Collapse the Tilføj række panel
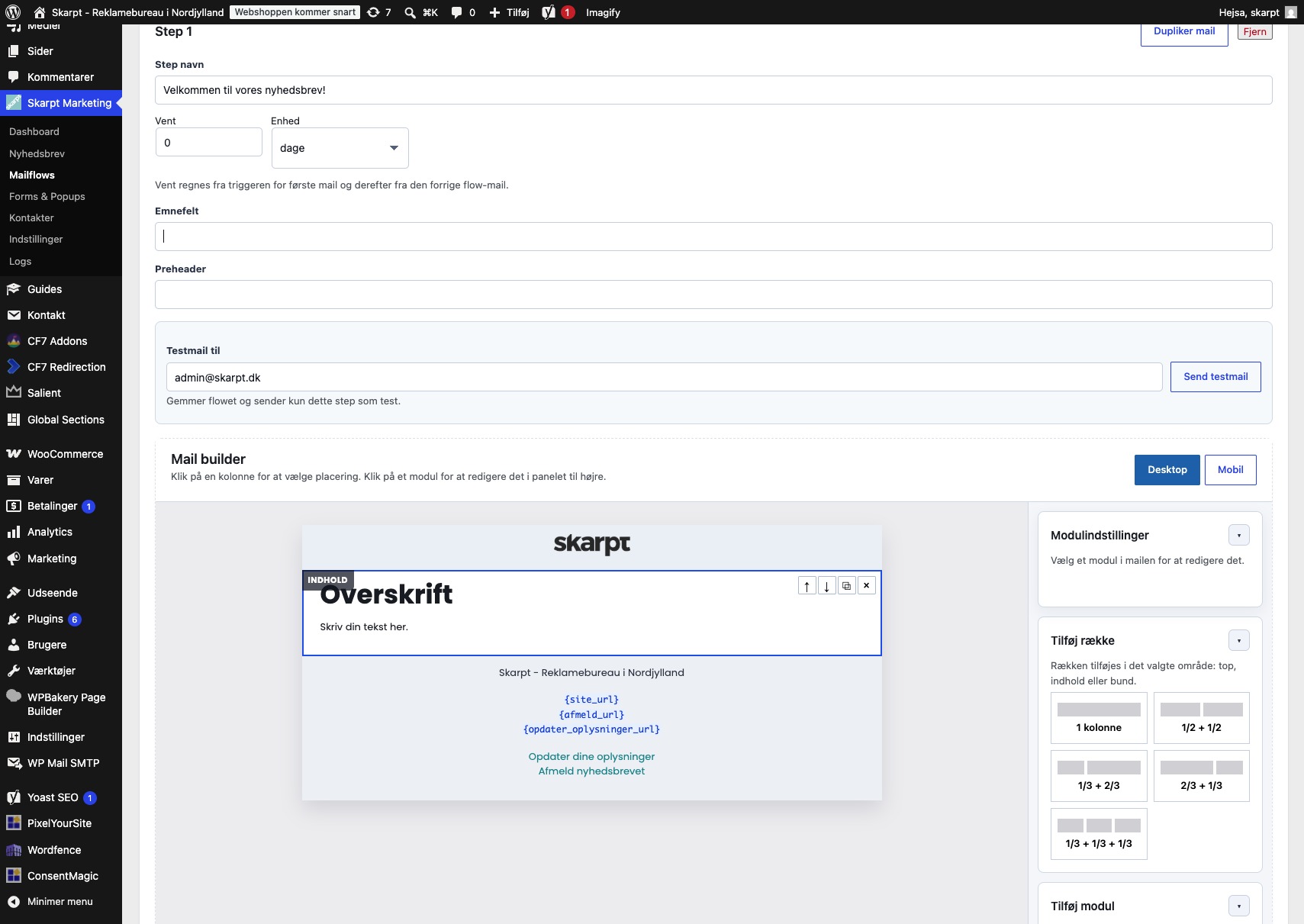Viewport: 1304px width, 924px height. pyautogui.click(x=1238, y=641)
